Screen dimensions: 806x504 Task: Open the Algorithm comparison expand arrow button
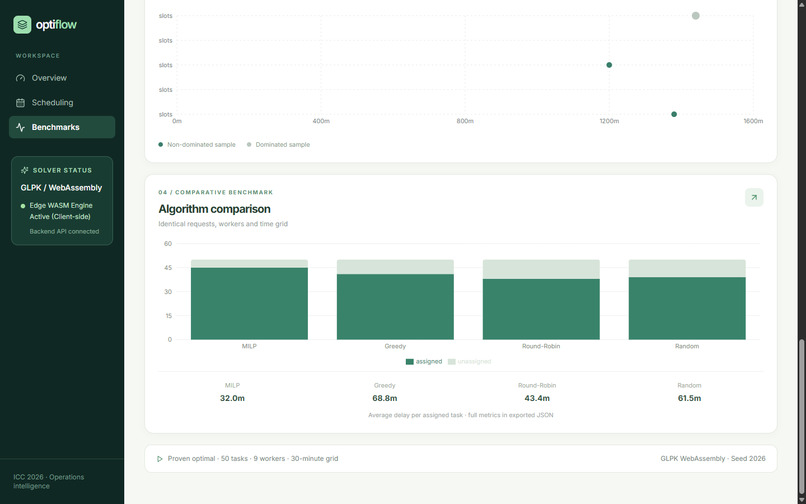coord(754,197)
